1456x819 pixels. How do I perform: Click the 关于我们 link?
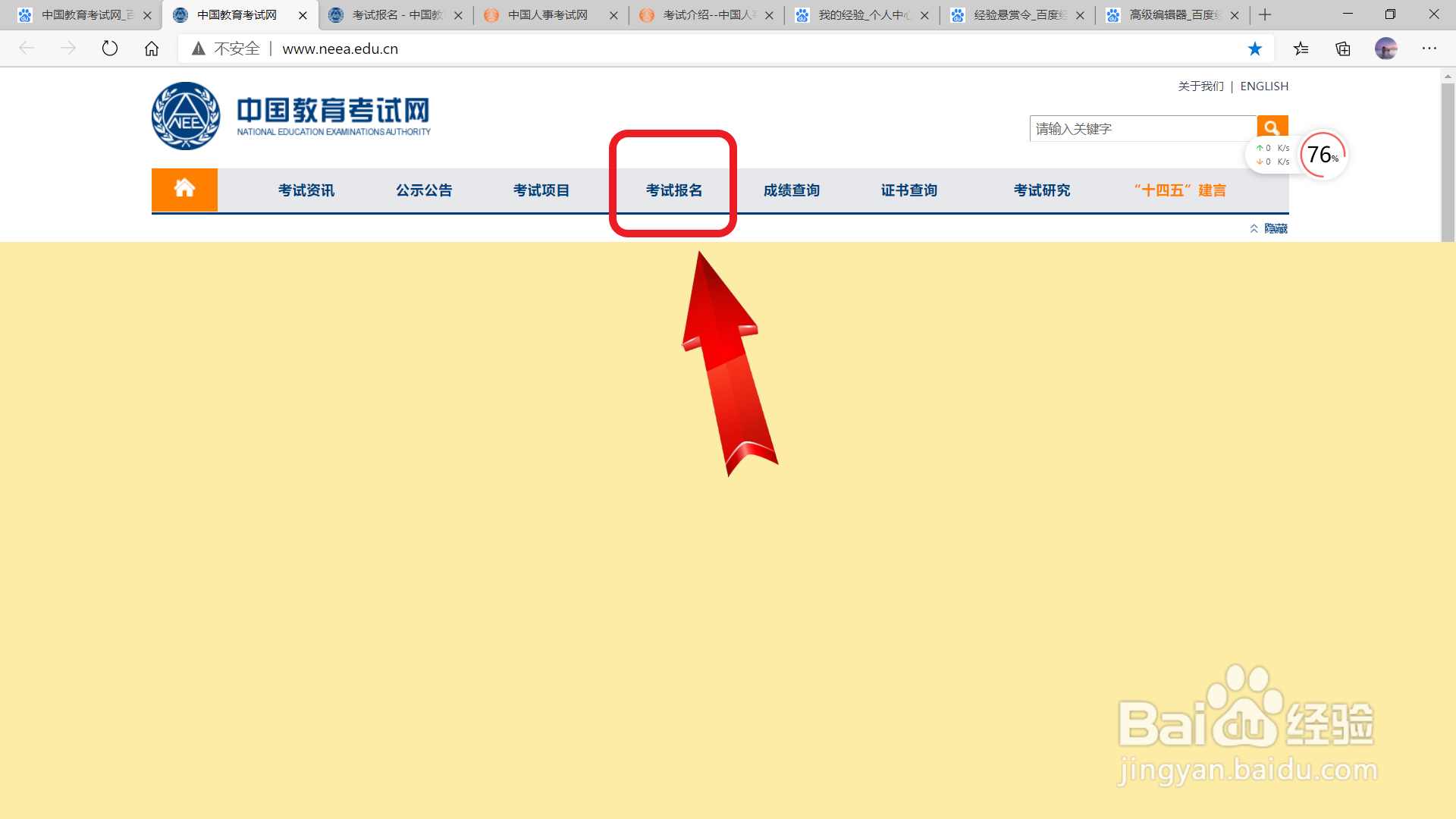point(1201,86)
